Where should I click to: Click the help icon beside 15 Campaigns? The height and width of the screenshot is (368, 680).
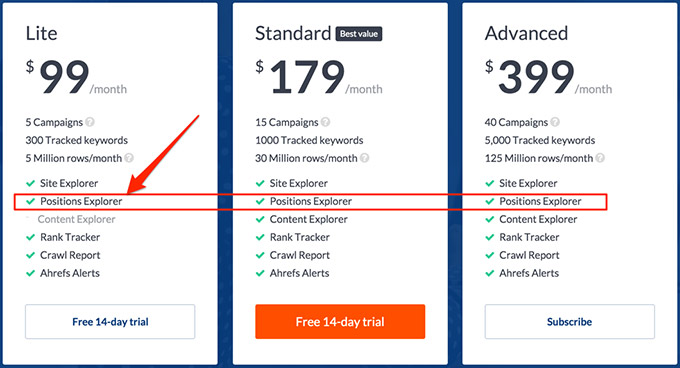tap(325, 122)
